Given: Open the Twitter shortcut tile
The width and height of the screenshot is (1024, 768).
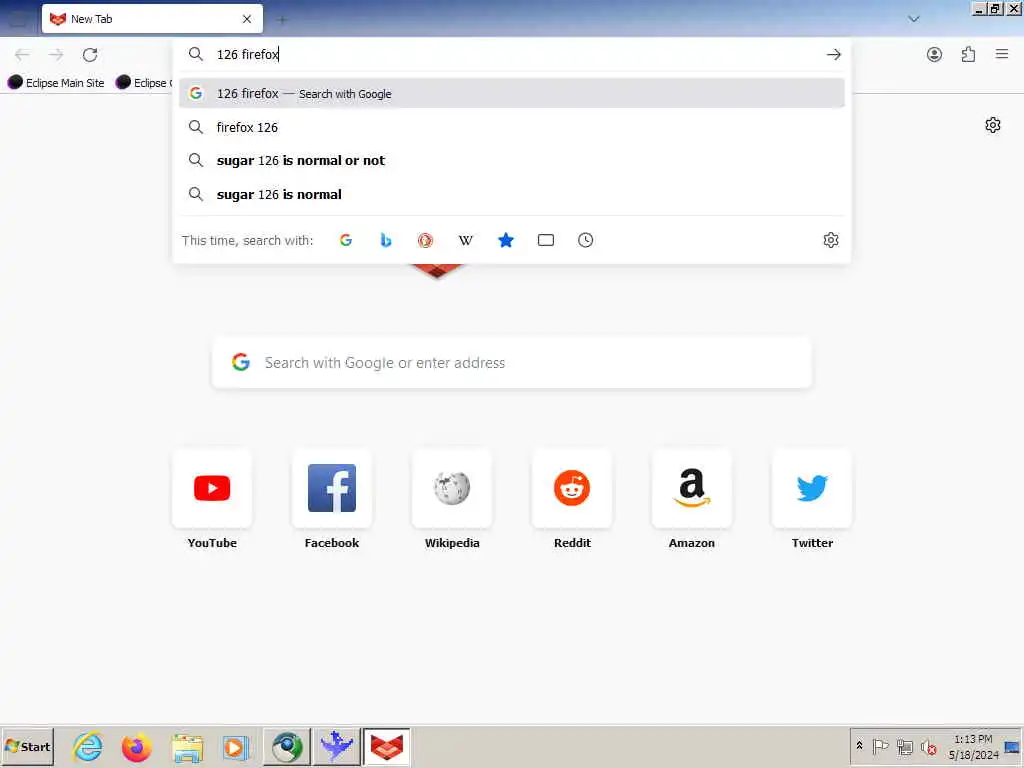Looking at the screenshot, I should [x=812, y=488].
